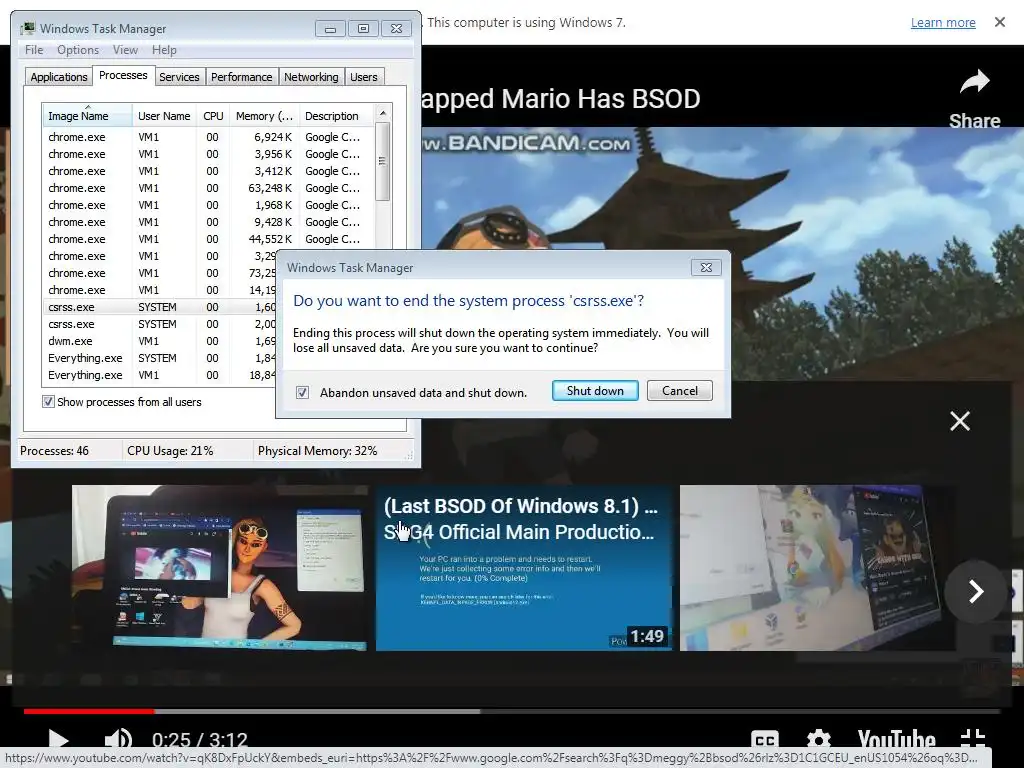
Task: Select the selected csrss.exe SYSTEM row
Action: coord(160,307)
